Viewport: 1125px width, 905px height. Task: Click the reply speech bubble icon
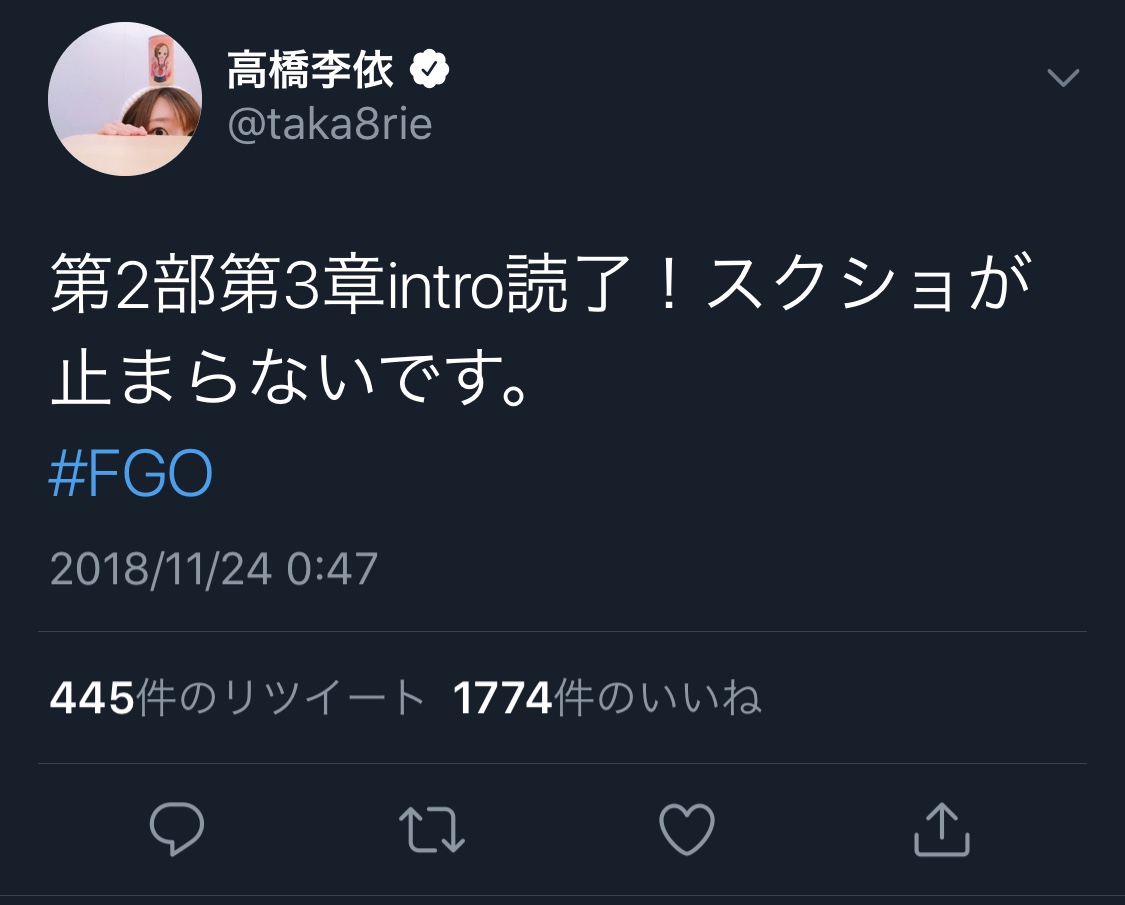[x=177, y=830]
